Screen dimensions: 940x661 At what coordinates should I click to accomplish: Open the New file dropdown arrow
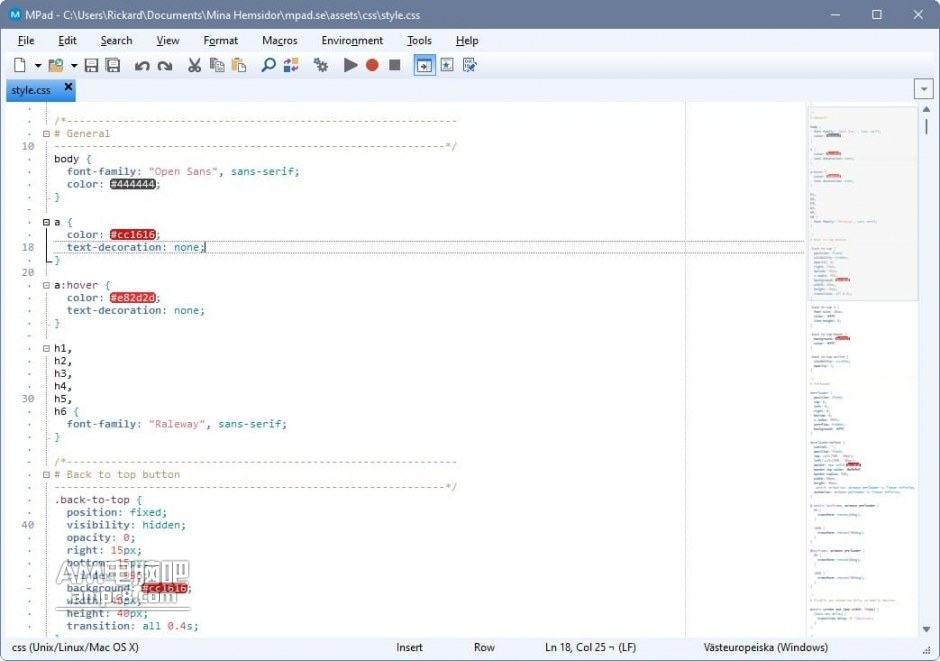pos(37,65)
